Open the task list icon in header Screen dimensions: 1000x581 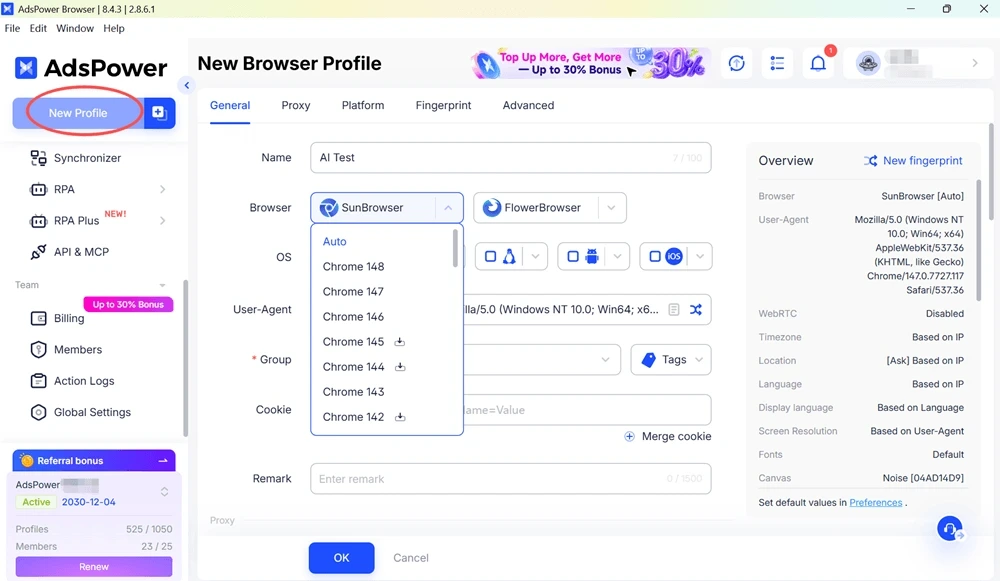coord(777,63)
